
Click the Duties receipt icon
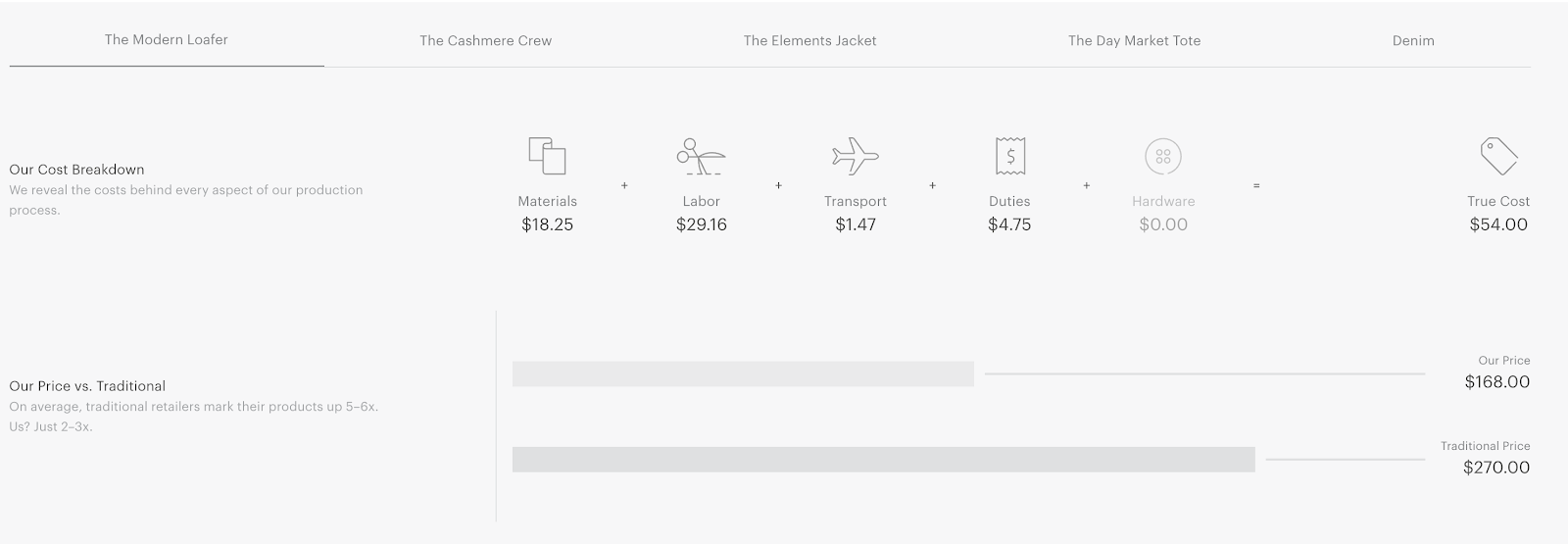[1009, 156]
